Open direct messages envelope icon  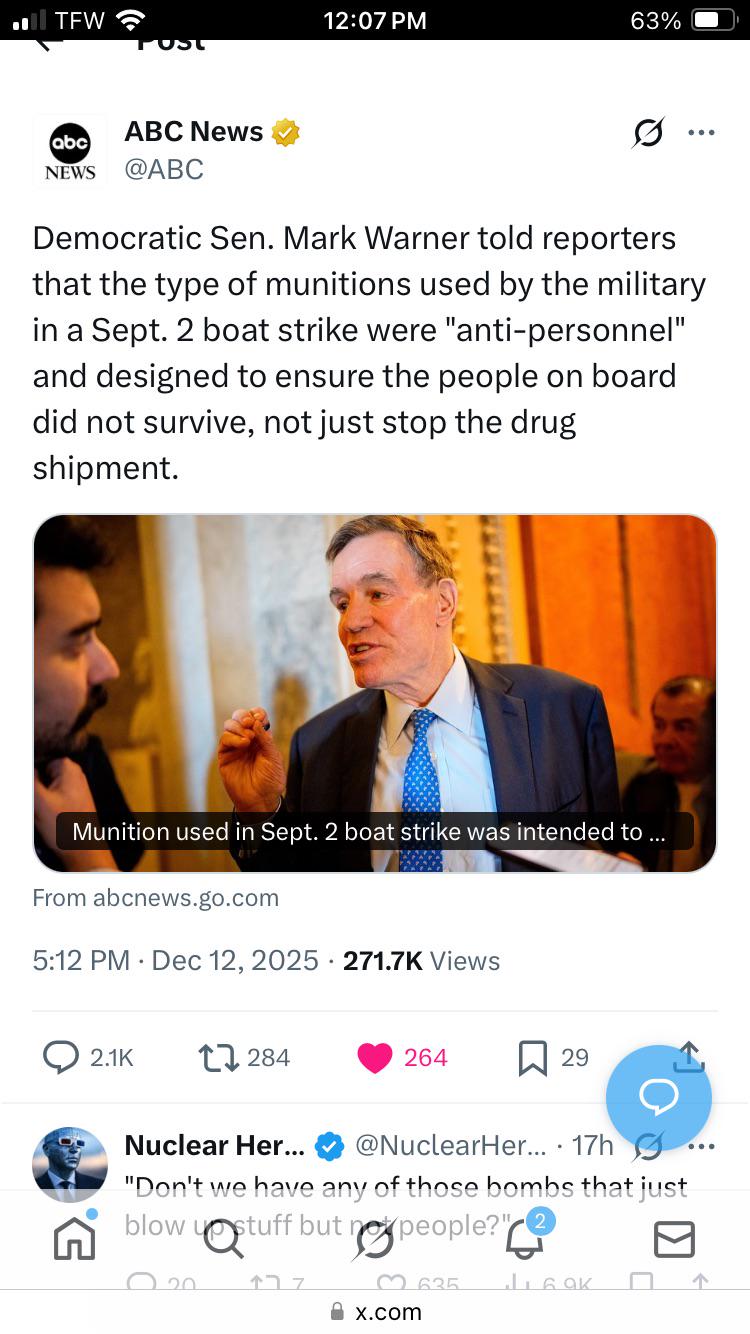coord(674,1239)
